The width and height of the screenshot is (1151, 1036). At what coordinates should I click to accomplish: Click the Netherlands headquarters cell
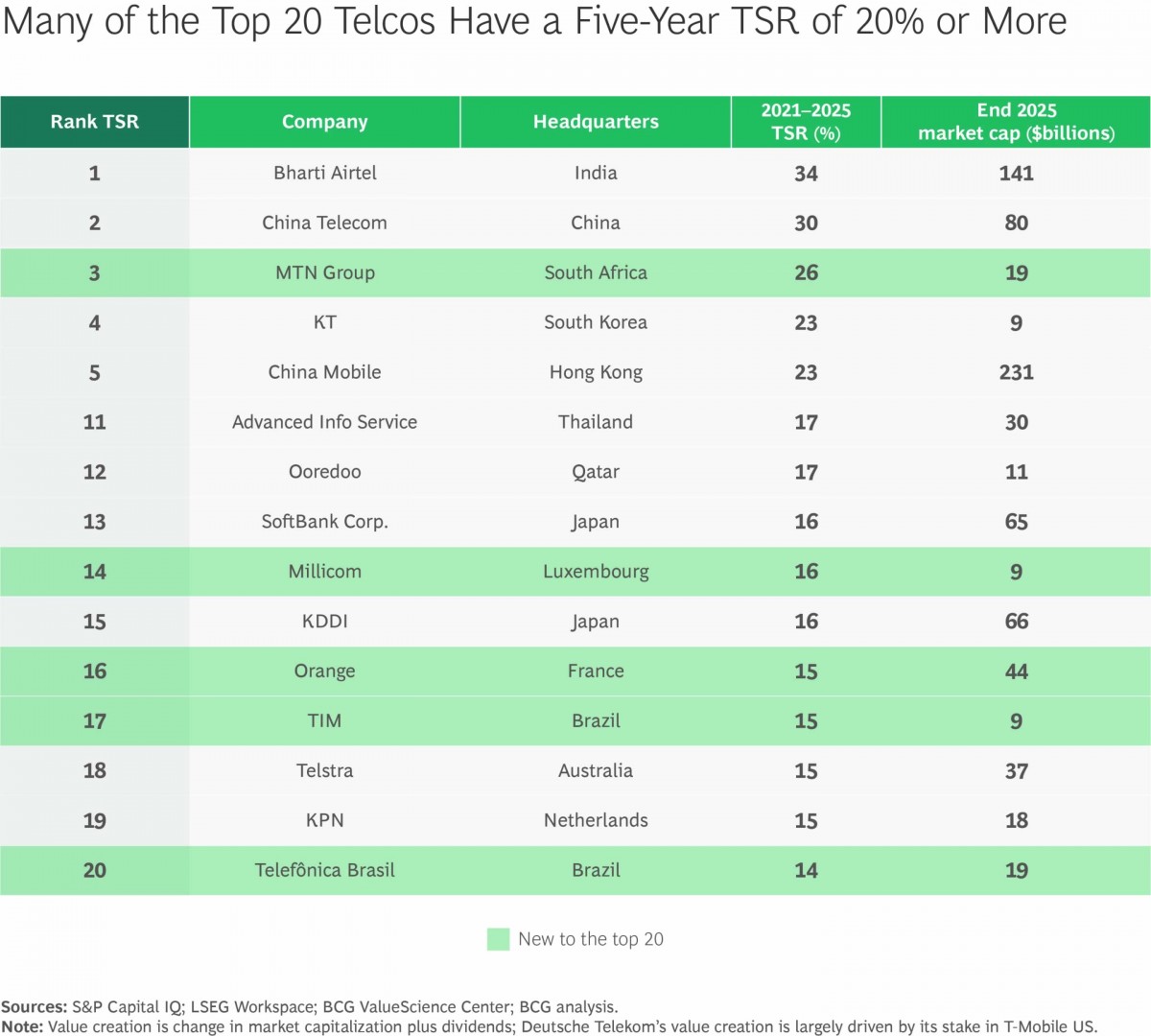click(596, 820)
